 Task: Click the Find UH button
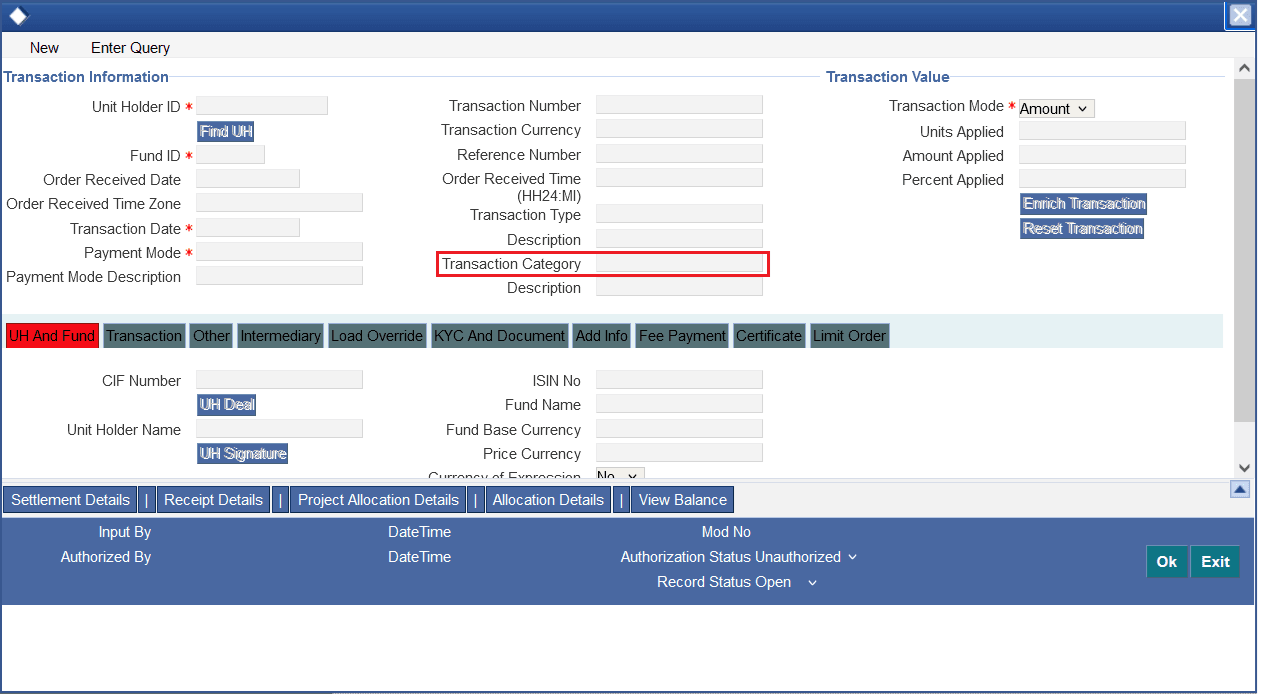[226, 131]
